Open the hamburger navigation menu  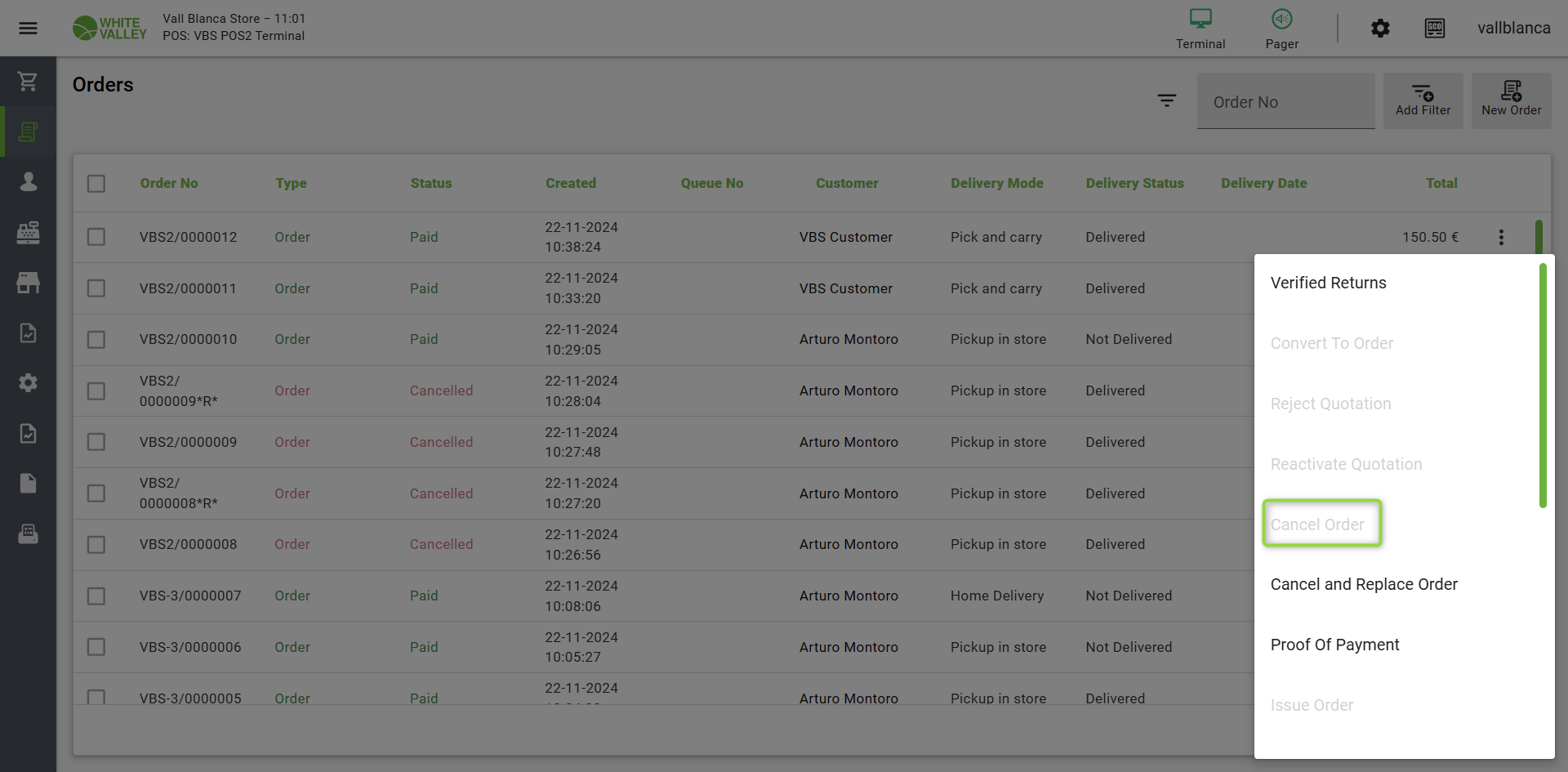pos(28,28)
